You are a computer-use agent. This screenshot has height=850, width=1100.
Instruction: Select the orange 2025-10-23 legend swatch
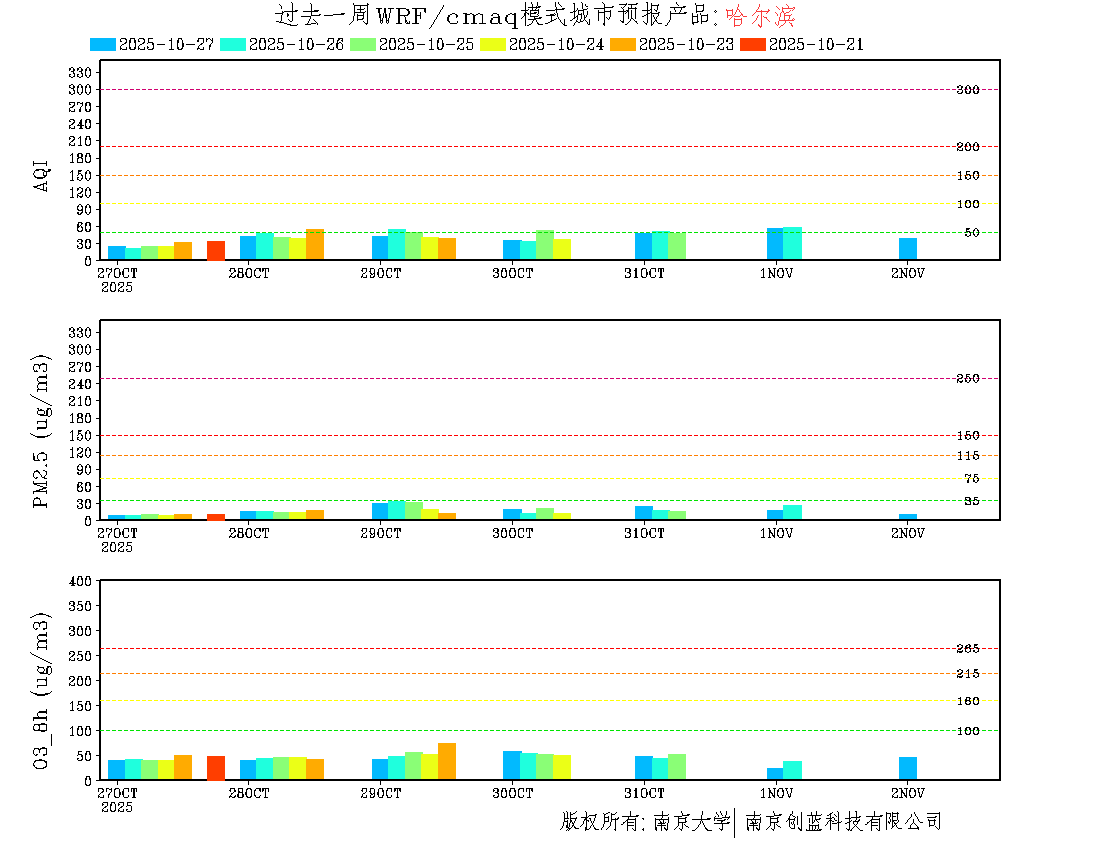coord(622,44)
